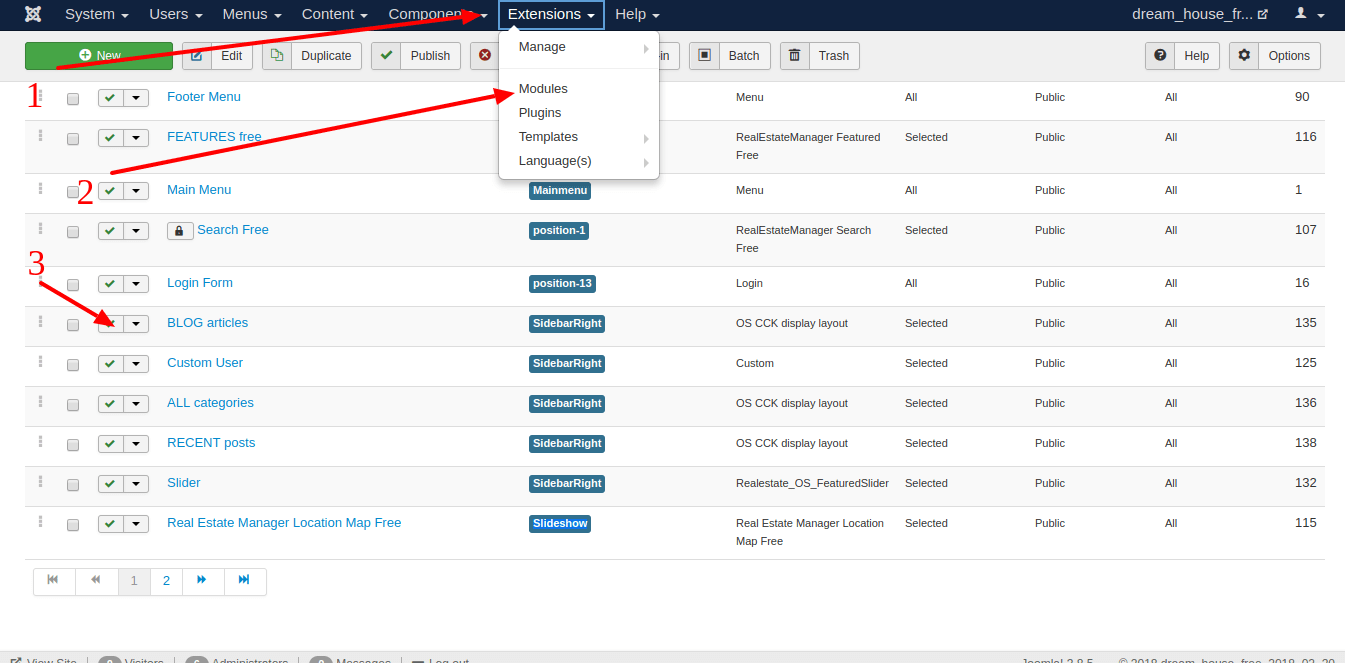Image resolution: width=1345 pixels, height=663 pixels.
Task: Open the Users menu
Action: tap(176, 14)
